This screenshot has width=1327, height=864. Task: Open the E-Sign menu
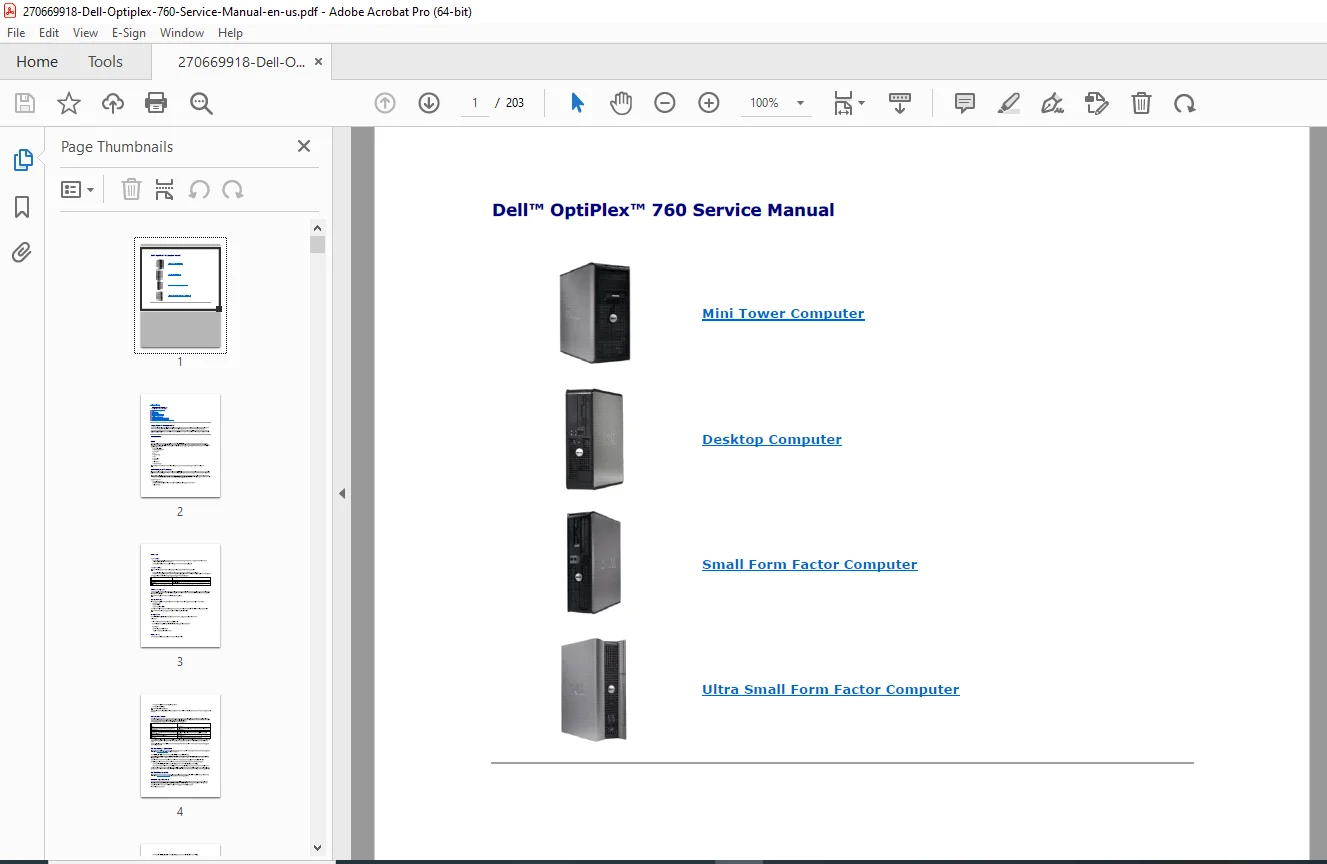click(x=129, y=33)
